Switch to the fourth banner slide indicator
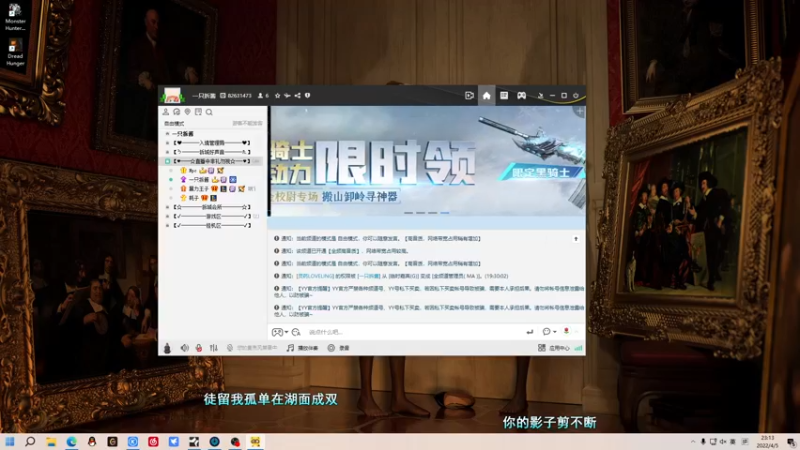800x450 pixels. point(445,213)
